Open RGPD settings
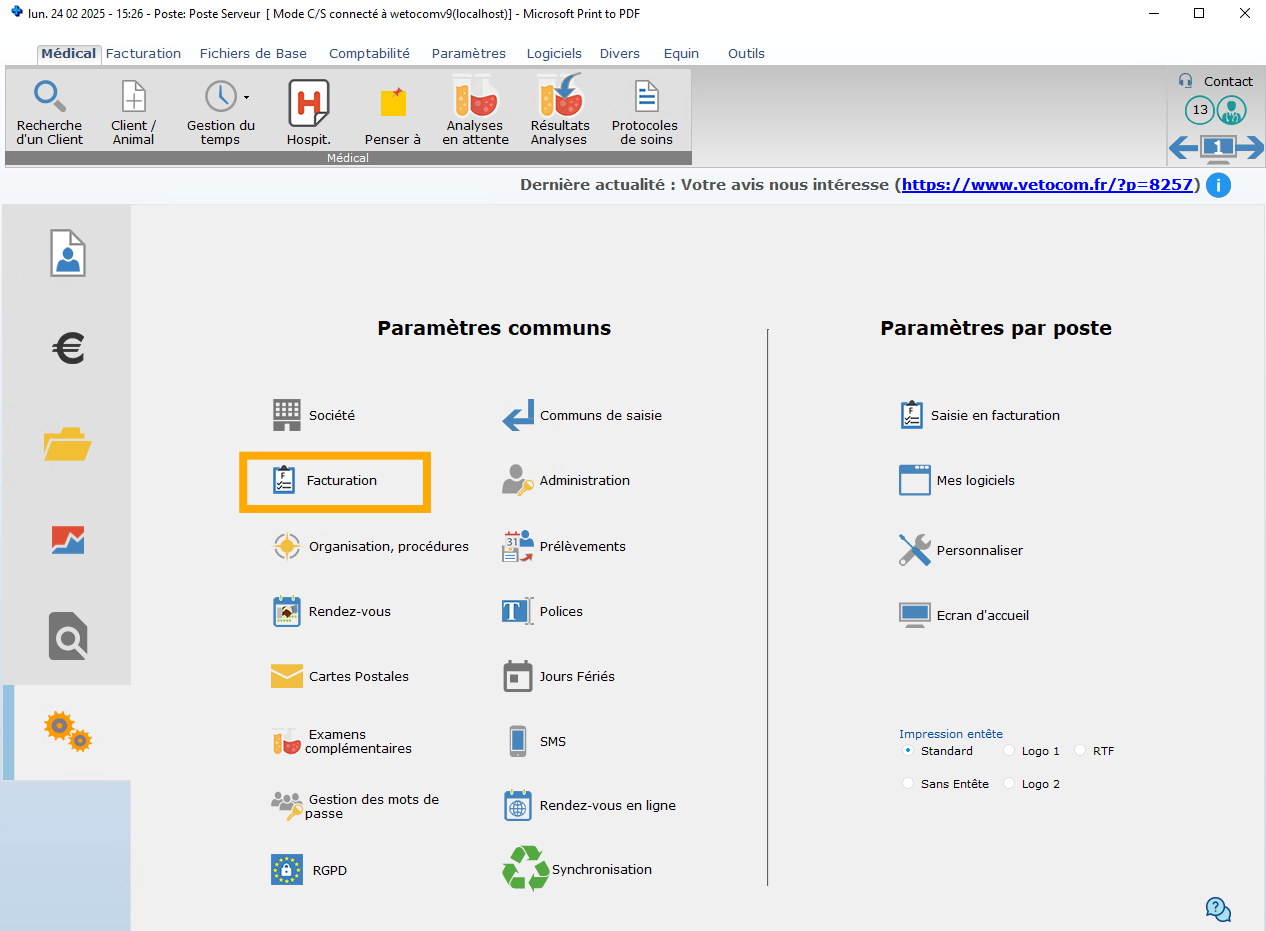The width and height of the screenshot is (1266, 931). point(310,870)
